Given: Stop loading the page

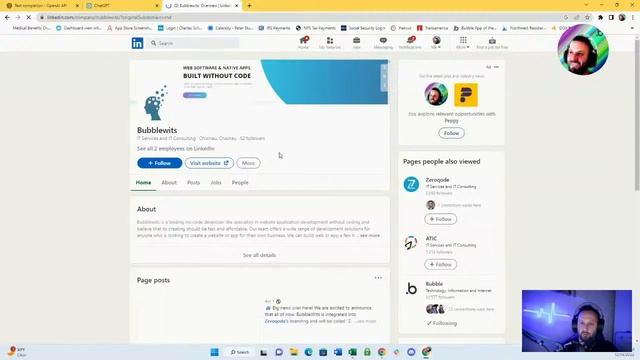Looking at the screenshot, I should point(29,17).
